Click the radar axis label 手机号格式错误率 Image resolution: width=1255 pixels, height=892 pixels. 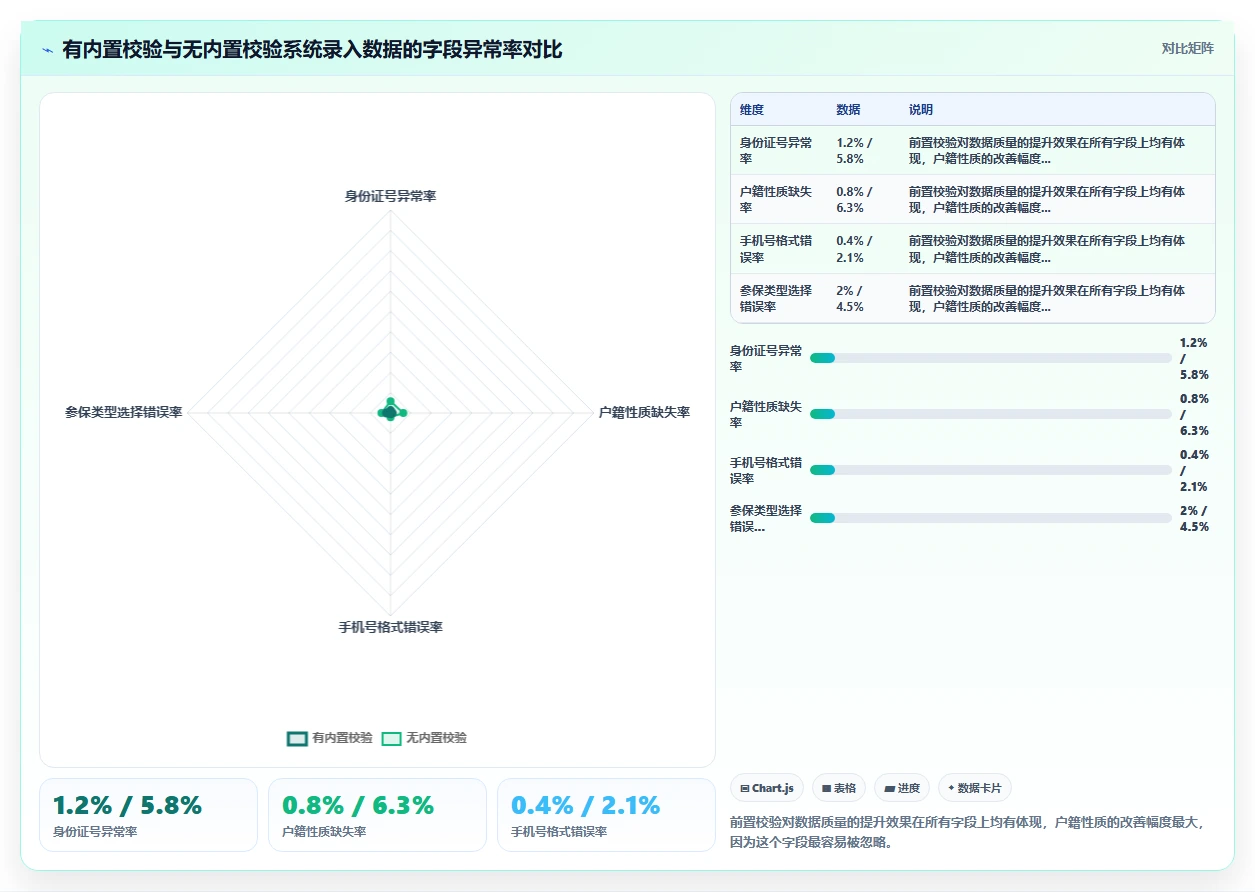click(390, 628)
